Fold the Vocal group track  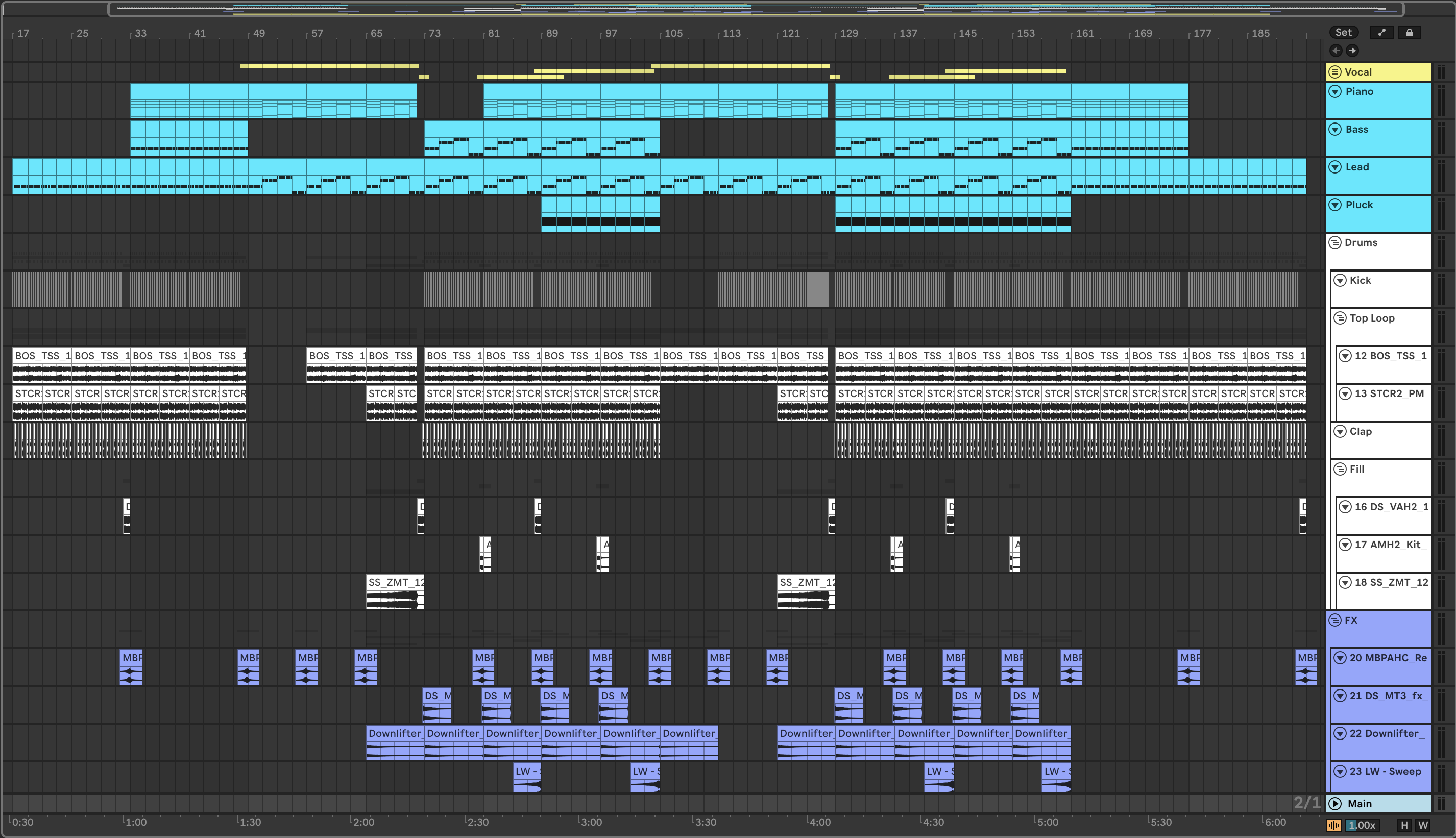(x=1334, y=72)
